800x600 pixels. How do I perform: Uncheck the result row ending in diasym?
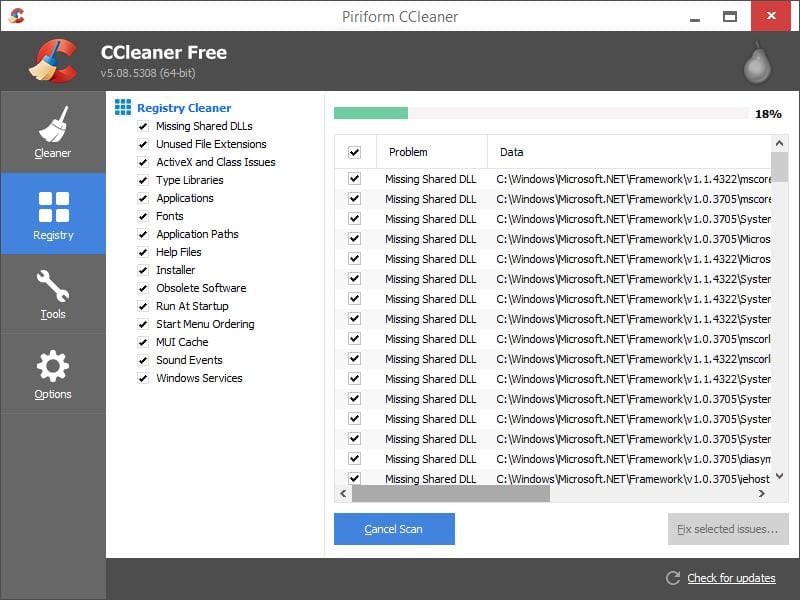tap(354, 459)
